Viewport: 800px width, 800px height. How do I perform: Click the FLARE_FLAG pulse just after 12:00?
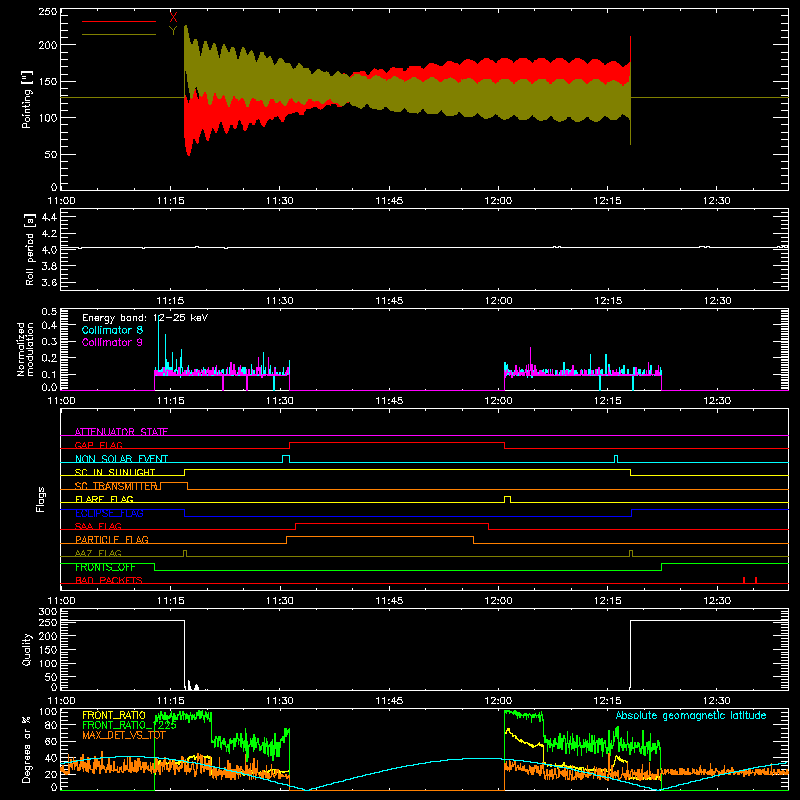tap(507, 499)
